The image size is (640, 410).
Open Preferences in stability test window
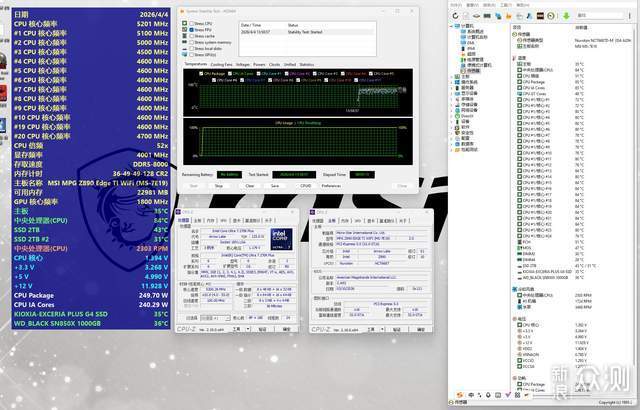click(x=331, y=186)
